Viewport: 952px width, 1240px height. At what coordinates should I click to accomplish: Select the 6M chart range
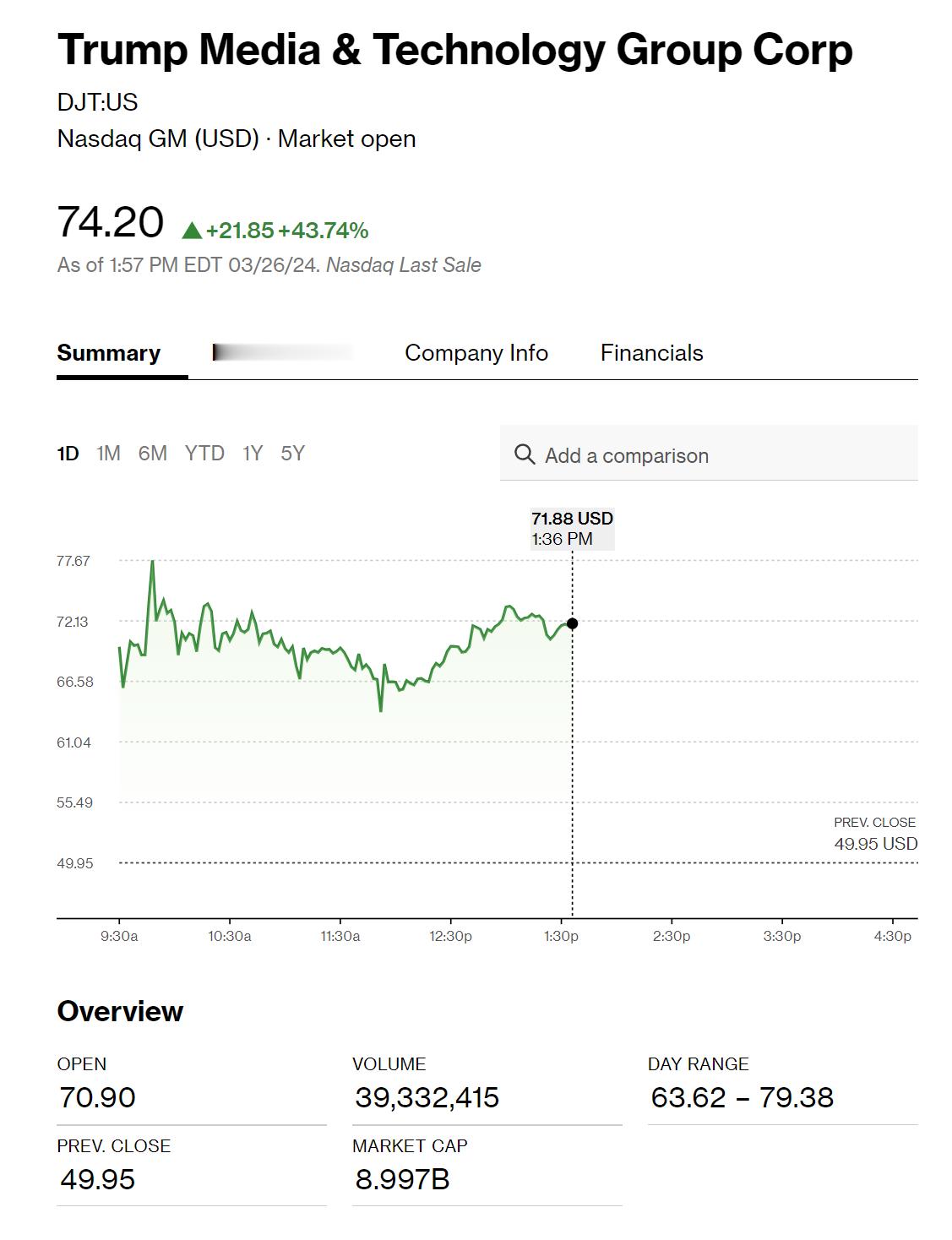click(153, 454)
